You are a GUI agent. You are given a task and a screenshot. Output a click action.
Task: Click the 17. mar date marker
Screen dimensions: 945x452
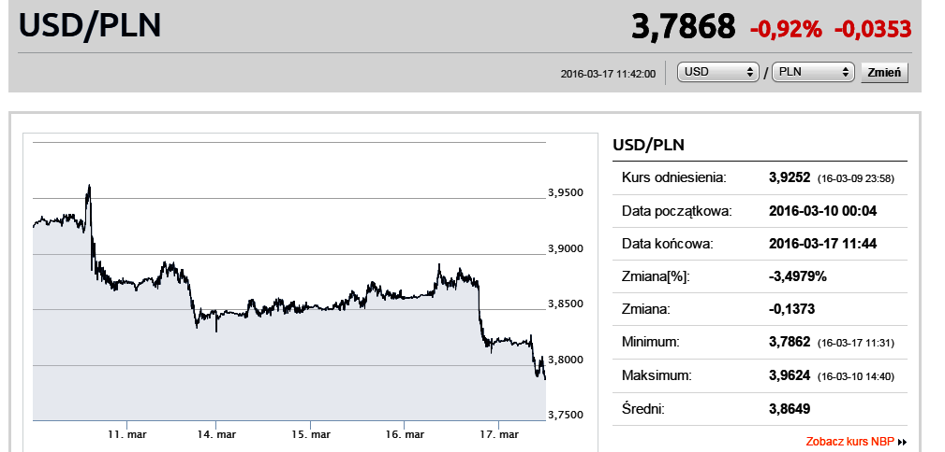point(499,434)
